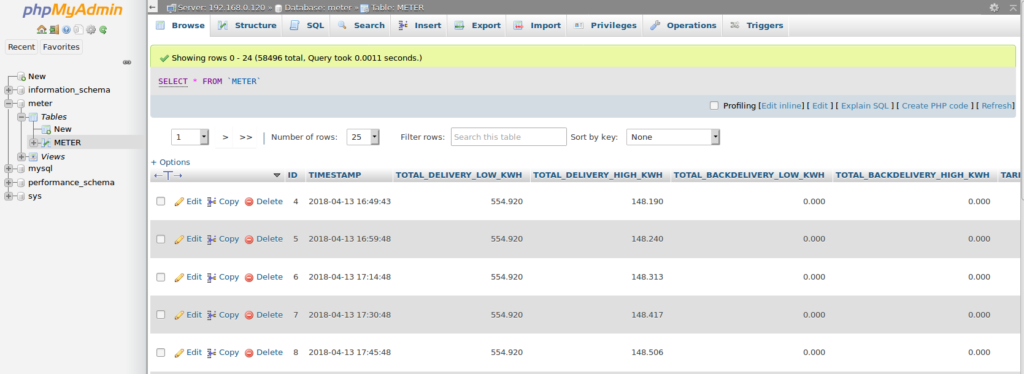The image size is (1024, 374).
Task: Click navigation panel link chain icon
Action: pyautogui.click(x=127, y=63)
